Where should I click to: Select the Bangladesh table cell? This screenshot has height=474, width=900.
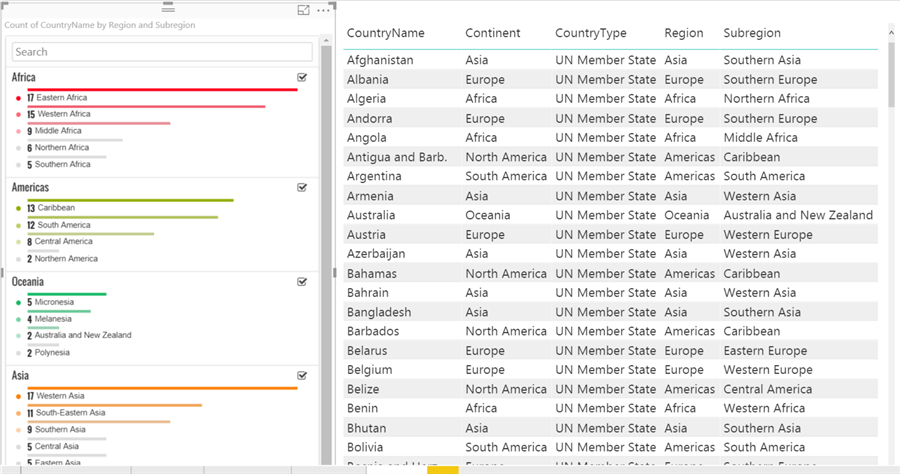[379, 312]
